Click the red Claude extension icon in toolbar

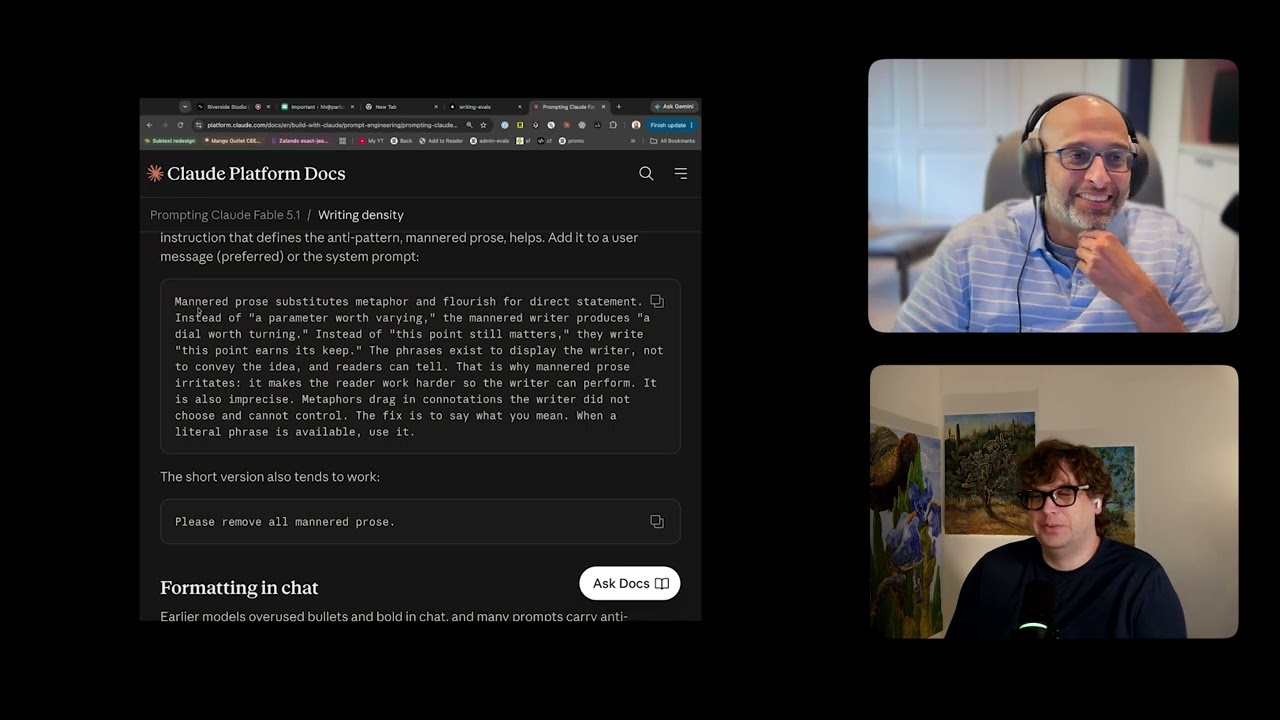pyautogui.click(x=566, y=125)
